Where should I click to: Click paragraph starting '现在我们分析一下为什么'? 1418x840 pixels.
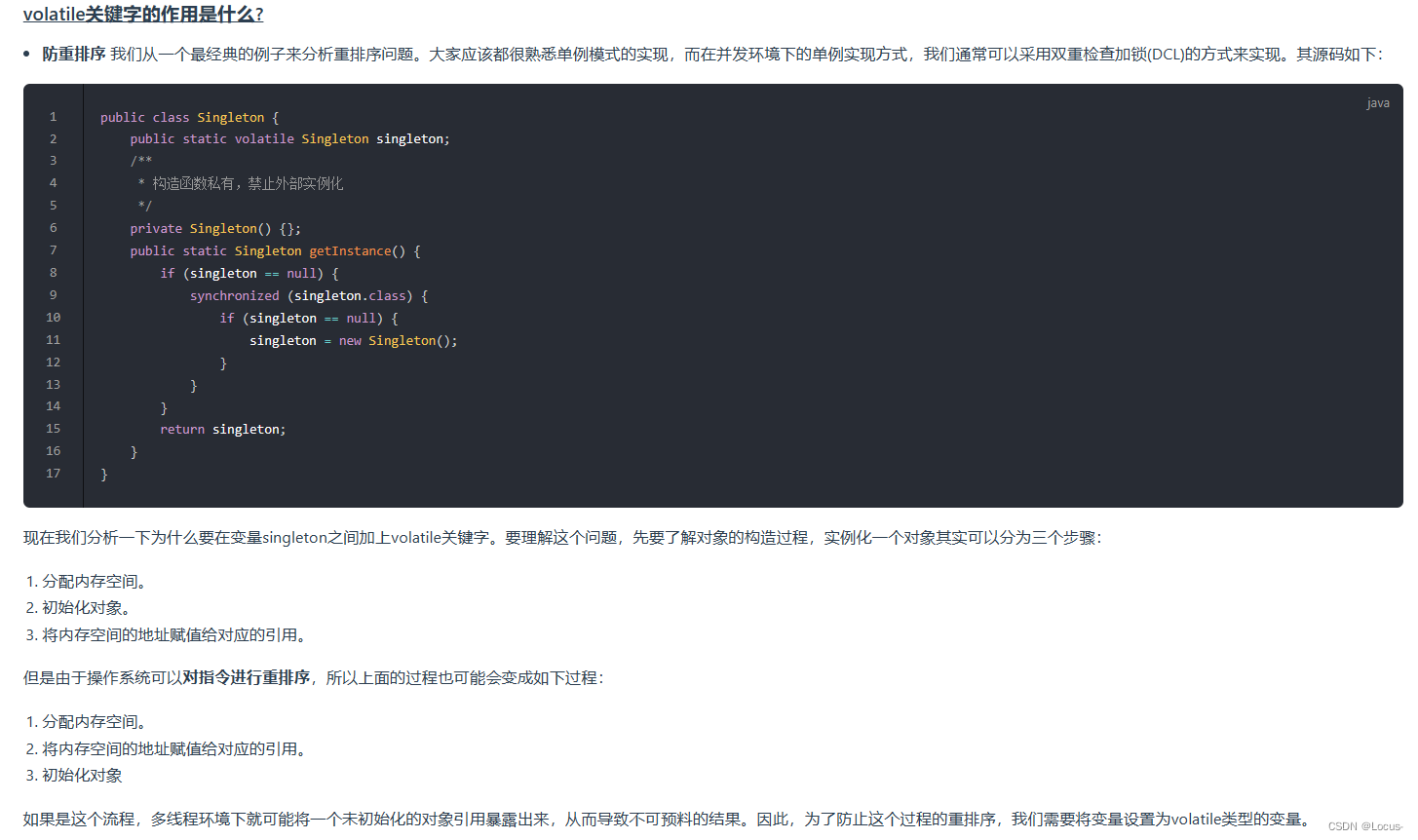(562, 537)
